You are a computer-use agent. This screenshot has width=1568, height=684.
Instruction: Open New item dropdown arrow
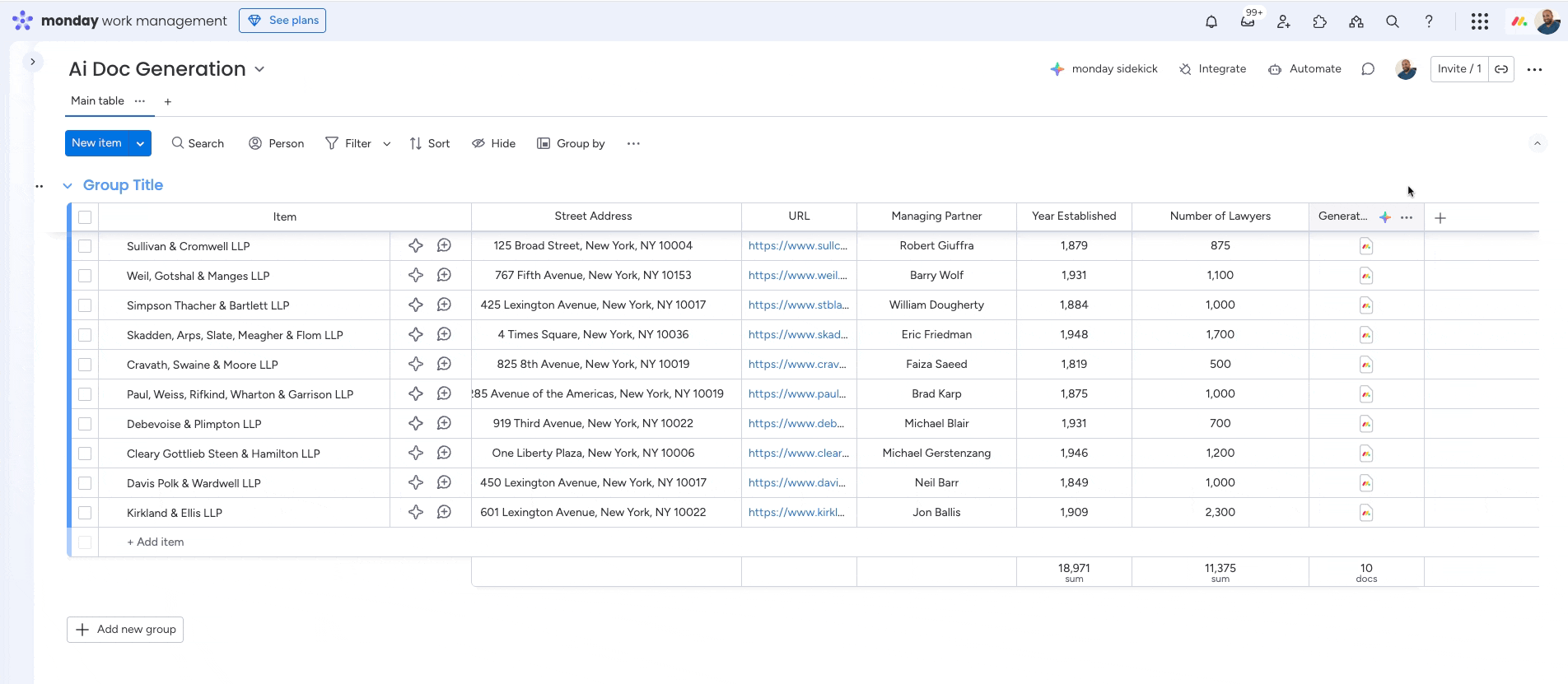141,143
